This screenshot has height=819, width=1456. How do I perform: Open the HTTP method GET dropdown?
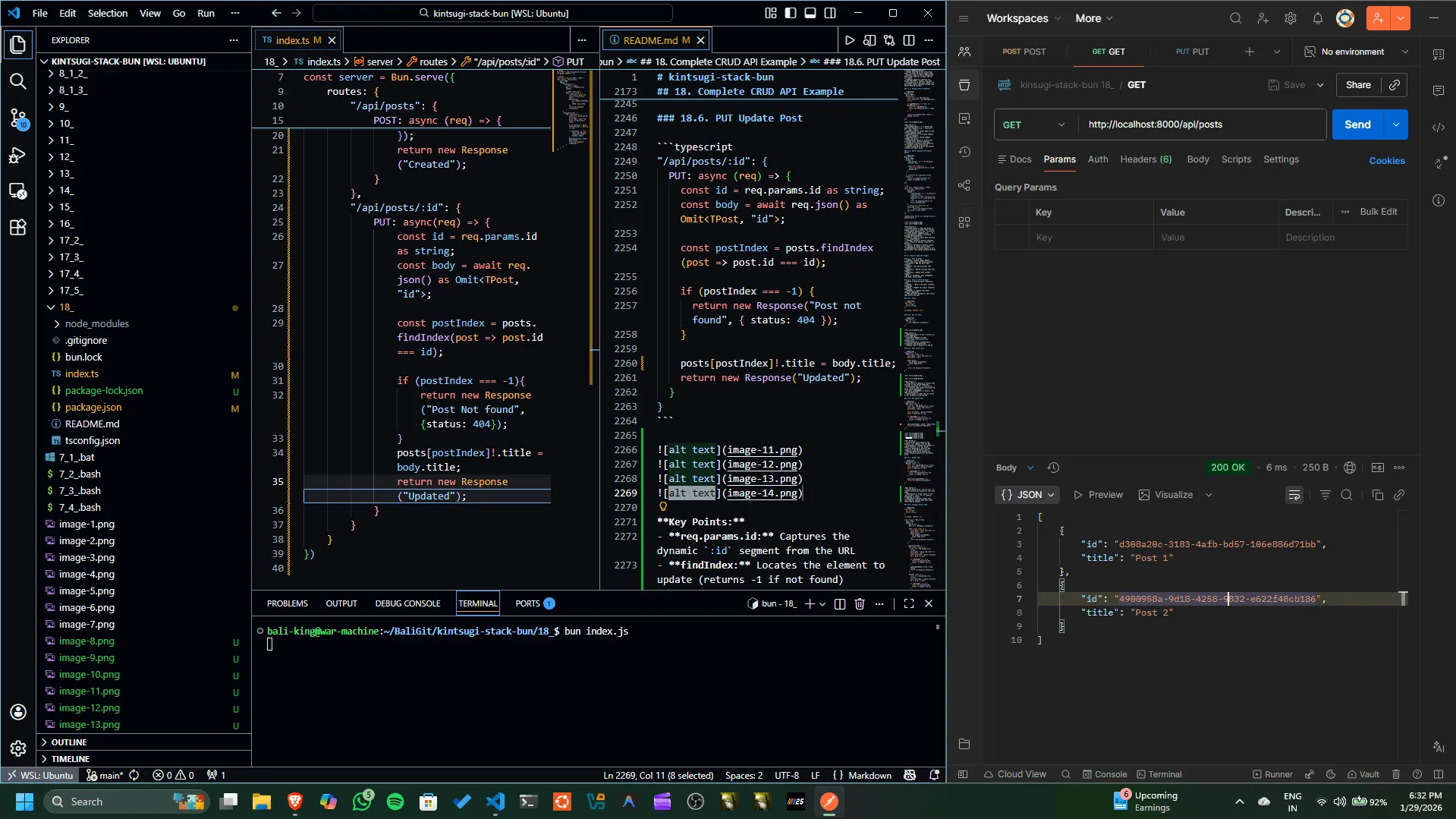click(x=1034, y=124)
